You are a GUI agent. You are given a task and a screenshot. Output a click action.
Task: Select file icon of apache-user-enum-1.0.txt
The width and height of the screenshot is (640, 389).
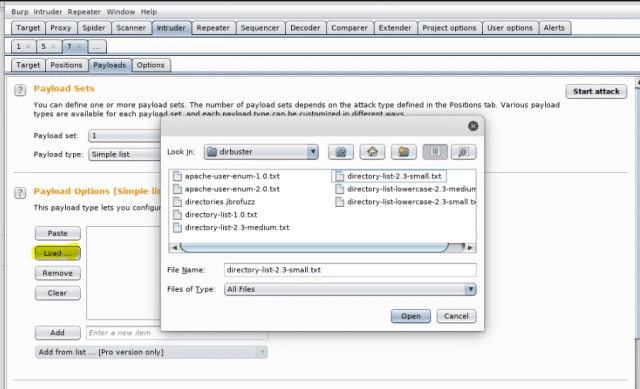click(177, 176)
